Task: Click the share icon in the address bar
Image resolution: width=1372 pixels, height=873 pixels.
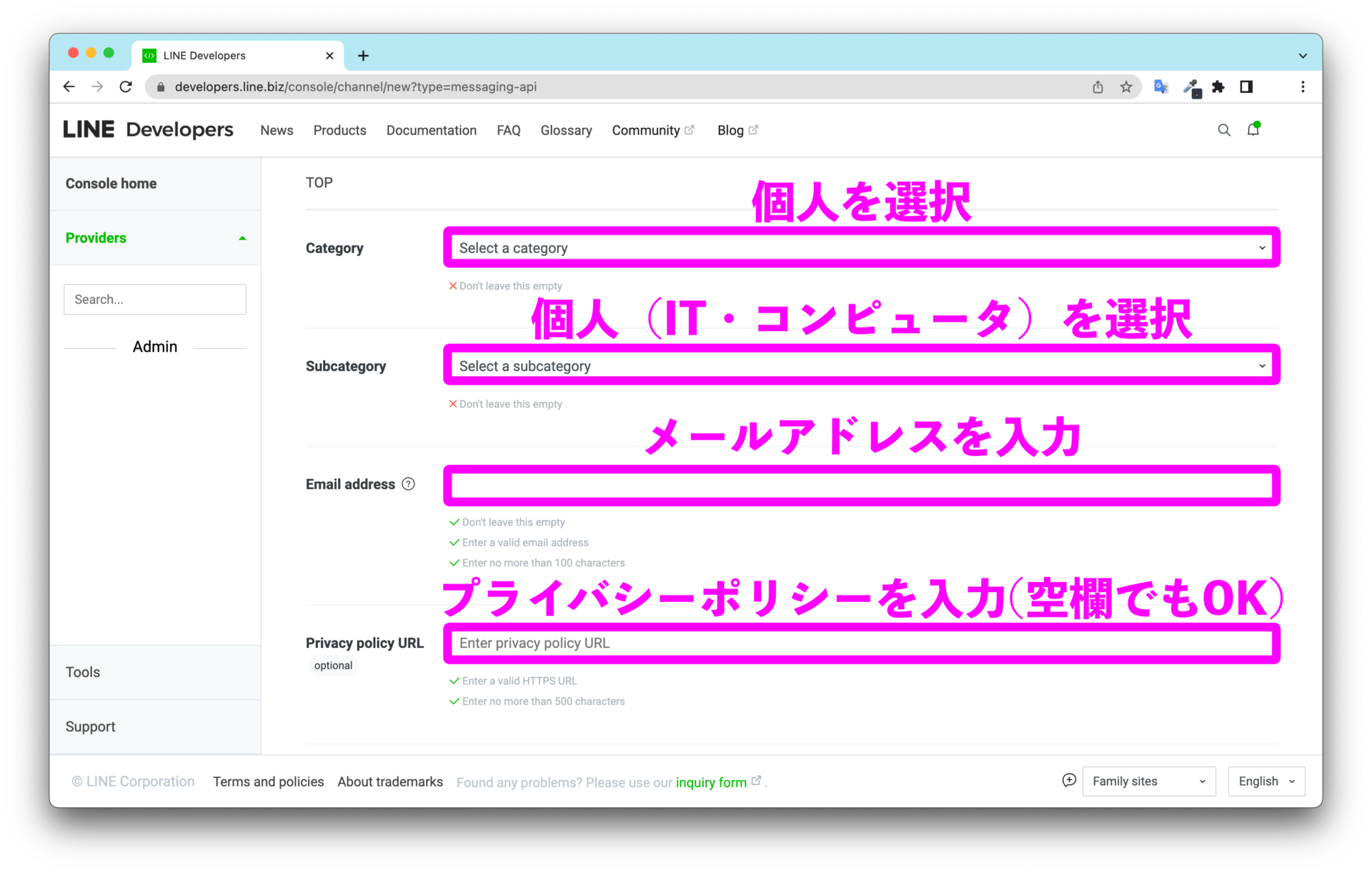Action: click(x=1098, y=87)
